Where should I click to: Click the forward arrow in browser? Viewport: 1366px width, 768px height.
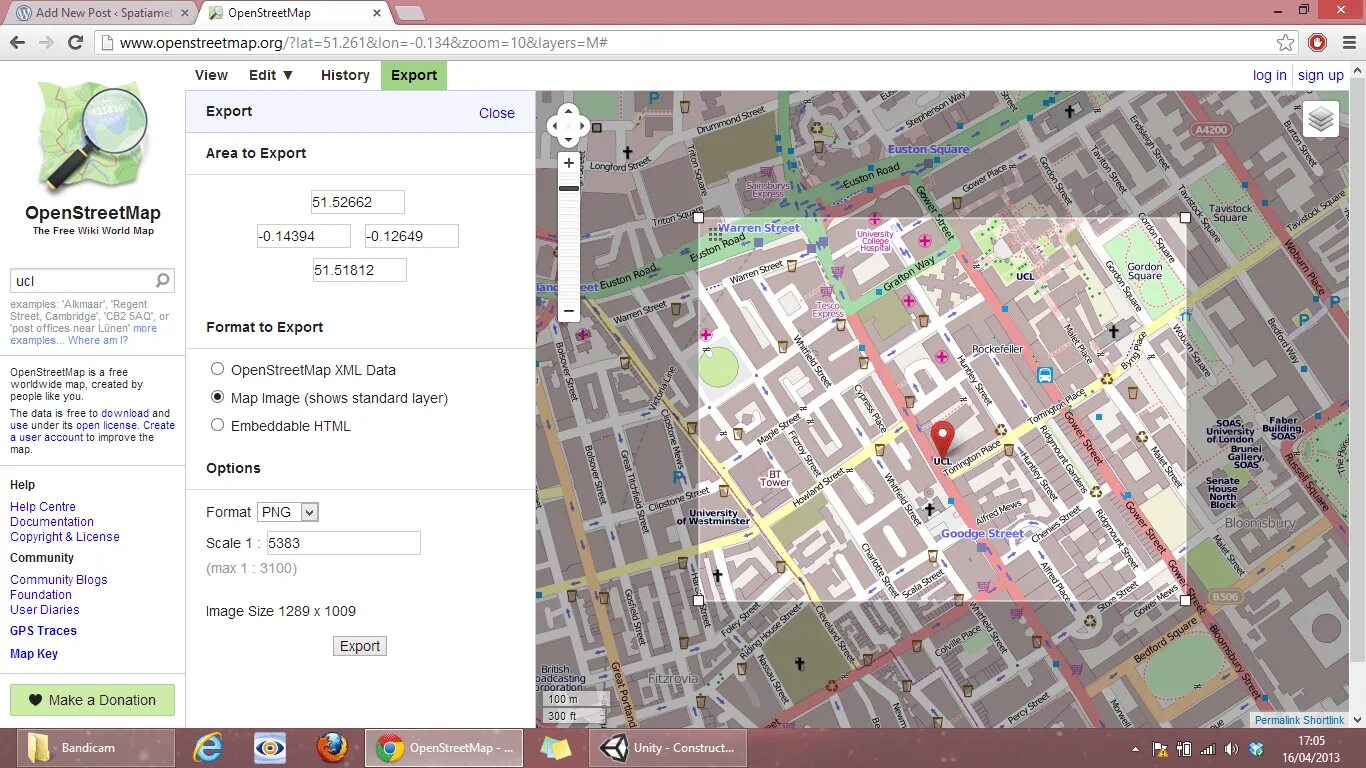click(46, 43)
